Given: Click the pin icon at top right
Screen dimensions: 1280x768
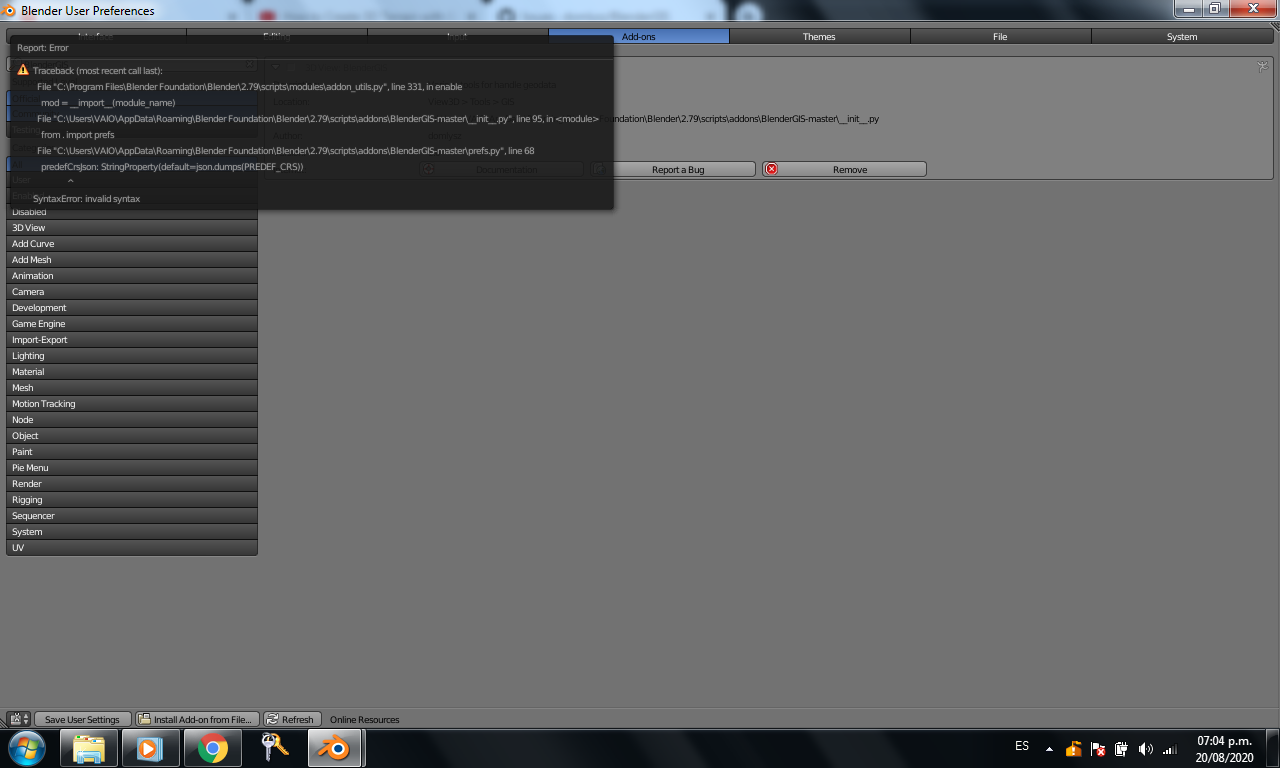Looking at the screenshot, I should (1262, 65).
